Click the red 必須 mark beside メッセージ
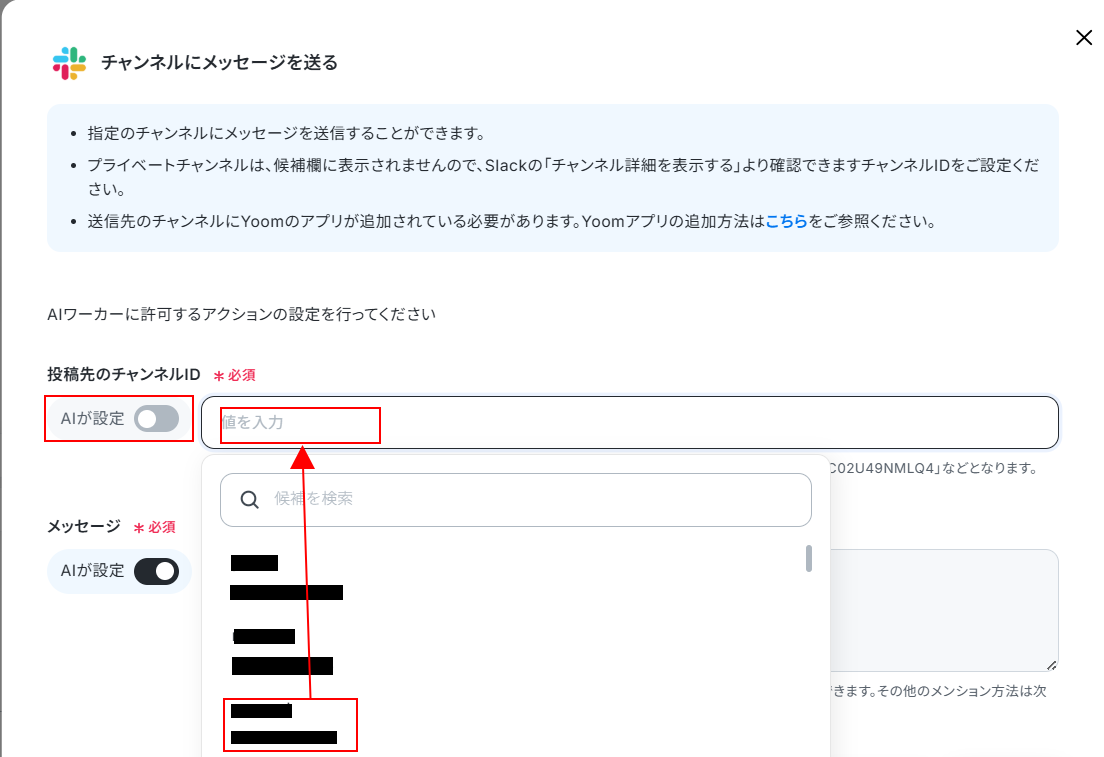 [155, 527]
